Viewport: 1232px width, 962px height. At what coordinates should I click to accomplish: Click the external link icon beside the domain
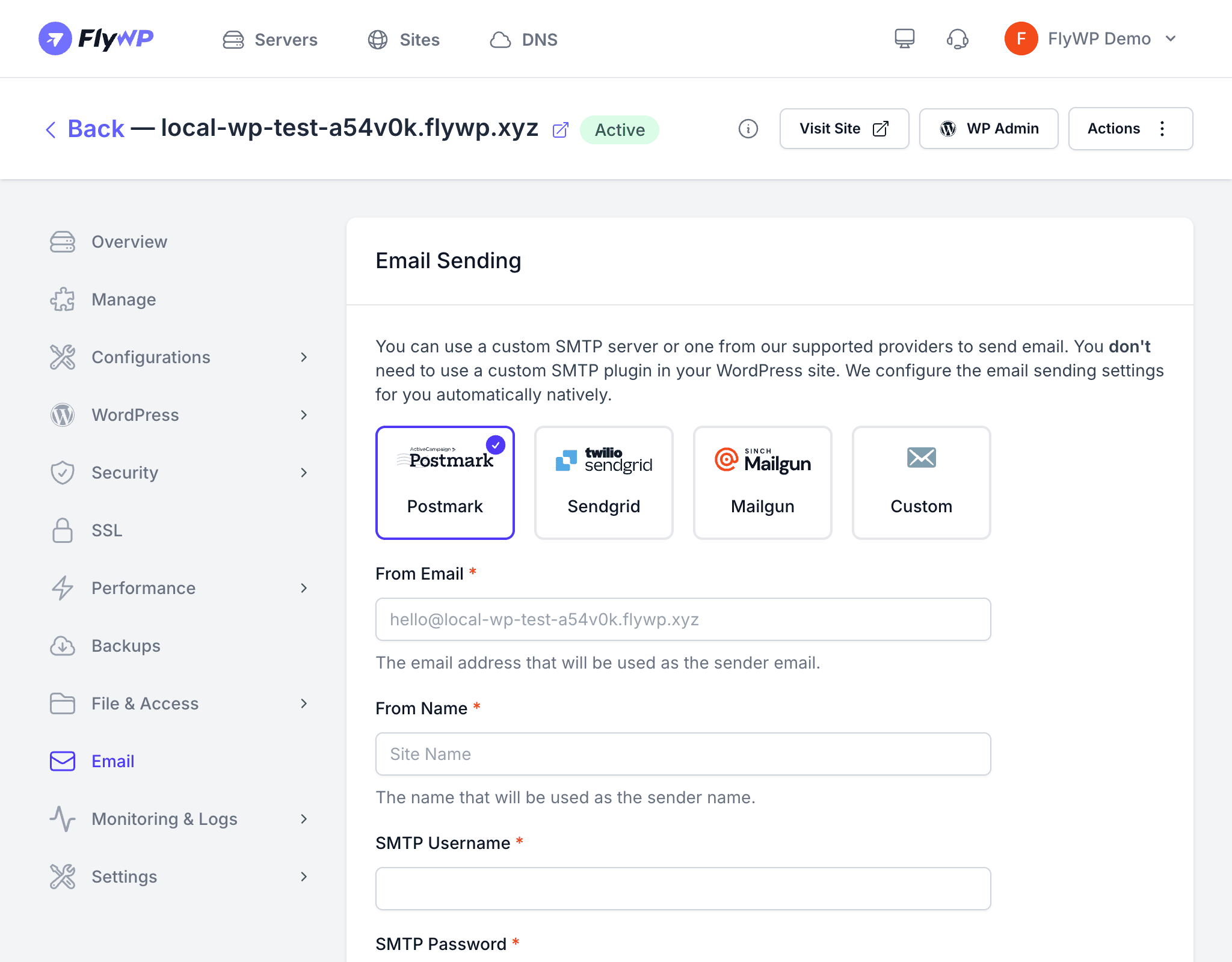click(x=560, y=130)
